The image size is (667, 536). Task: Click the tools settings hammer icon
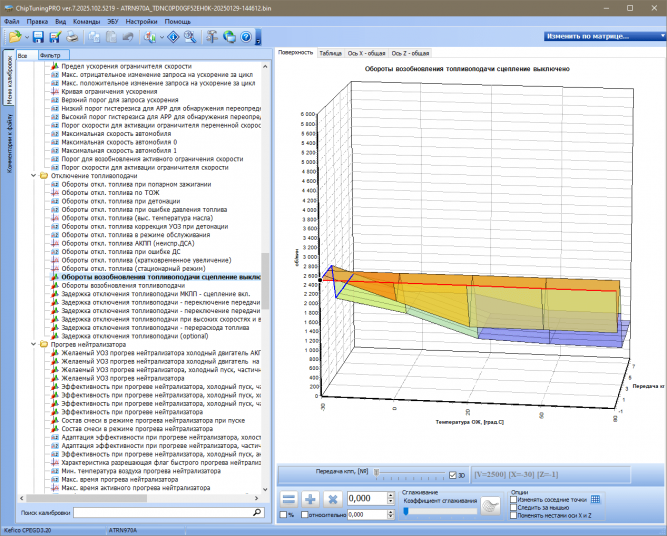(x=212, y=37)
